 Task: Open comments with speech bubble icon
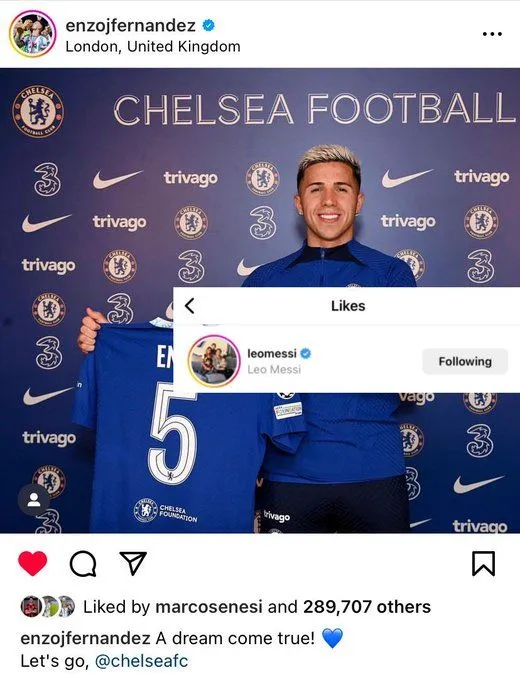click(83, 564)
